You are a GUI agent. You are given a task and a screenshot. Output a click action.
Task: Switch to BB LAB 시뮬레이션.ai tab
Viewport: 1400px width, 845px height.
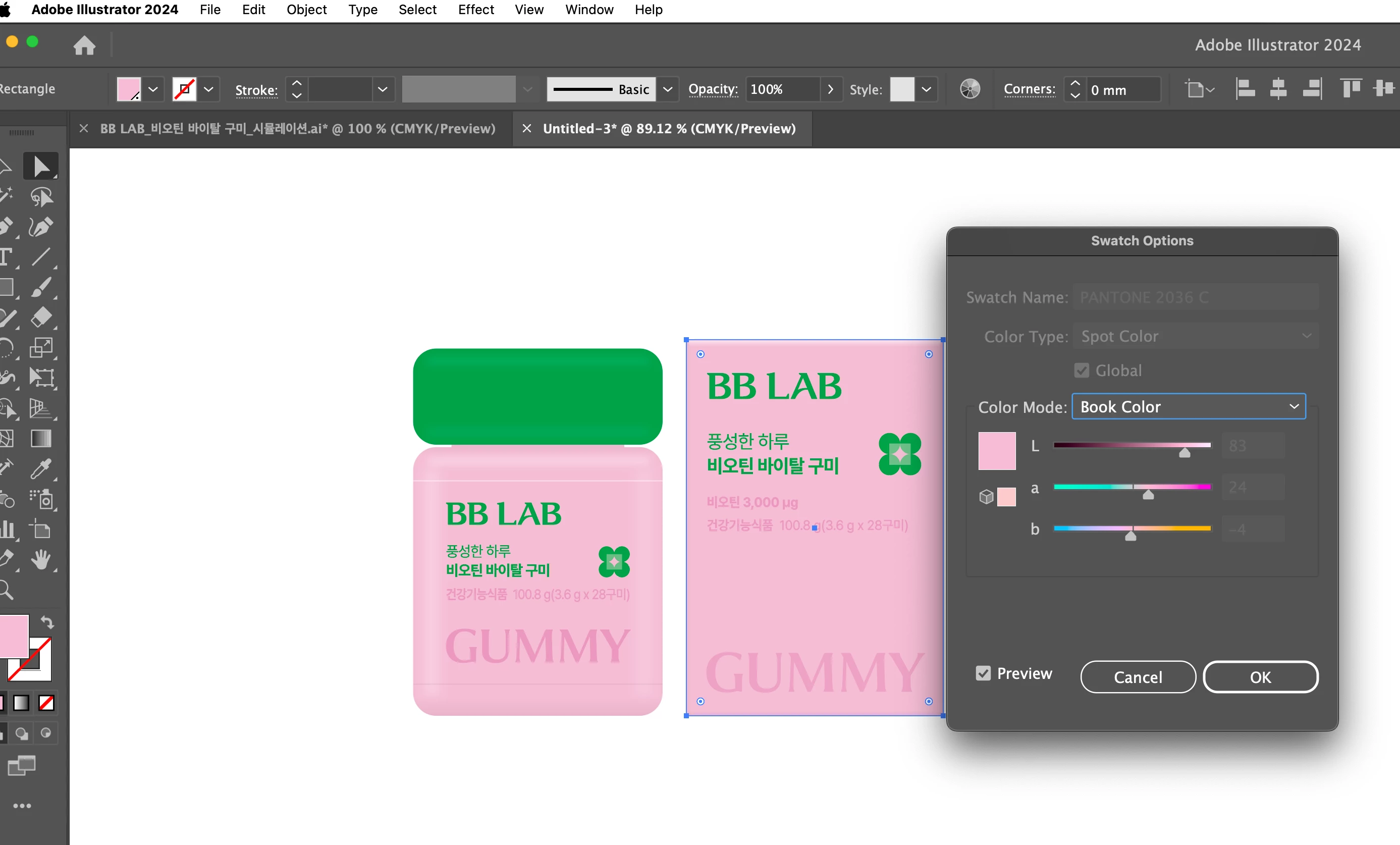(x=297, y=129)
